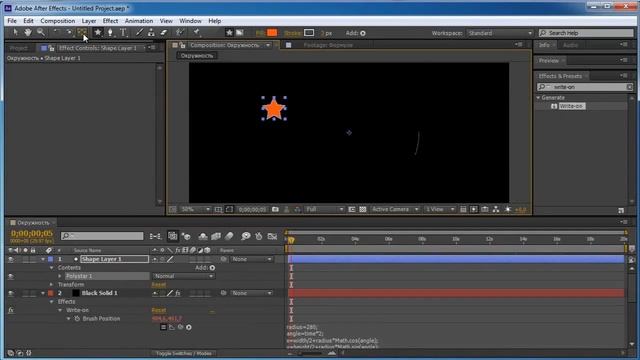
Task: Toggle transparency grid in viewer
Action: [362, 209]
